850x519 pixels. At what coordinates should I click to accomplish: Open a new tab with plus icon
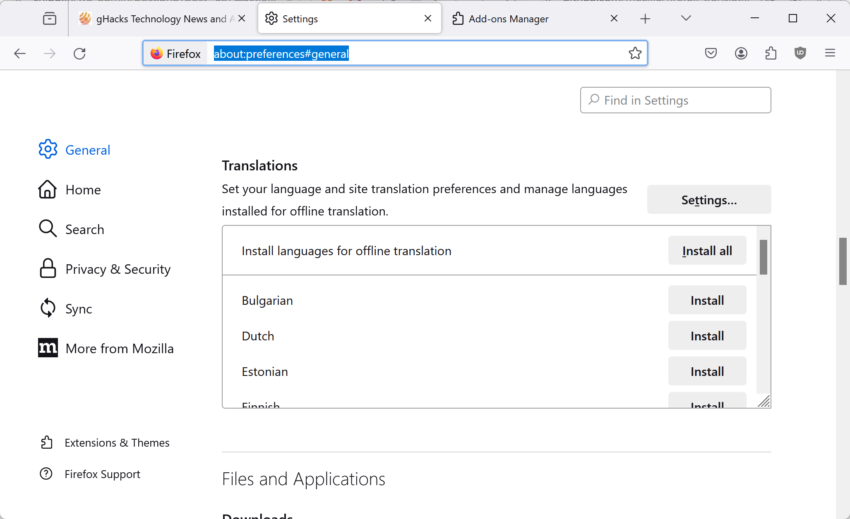tap(645, 19)
